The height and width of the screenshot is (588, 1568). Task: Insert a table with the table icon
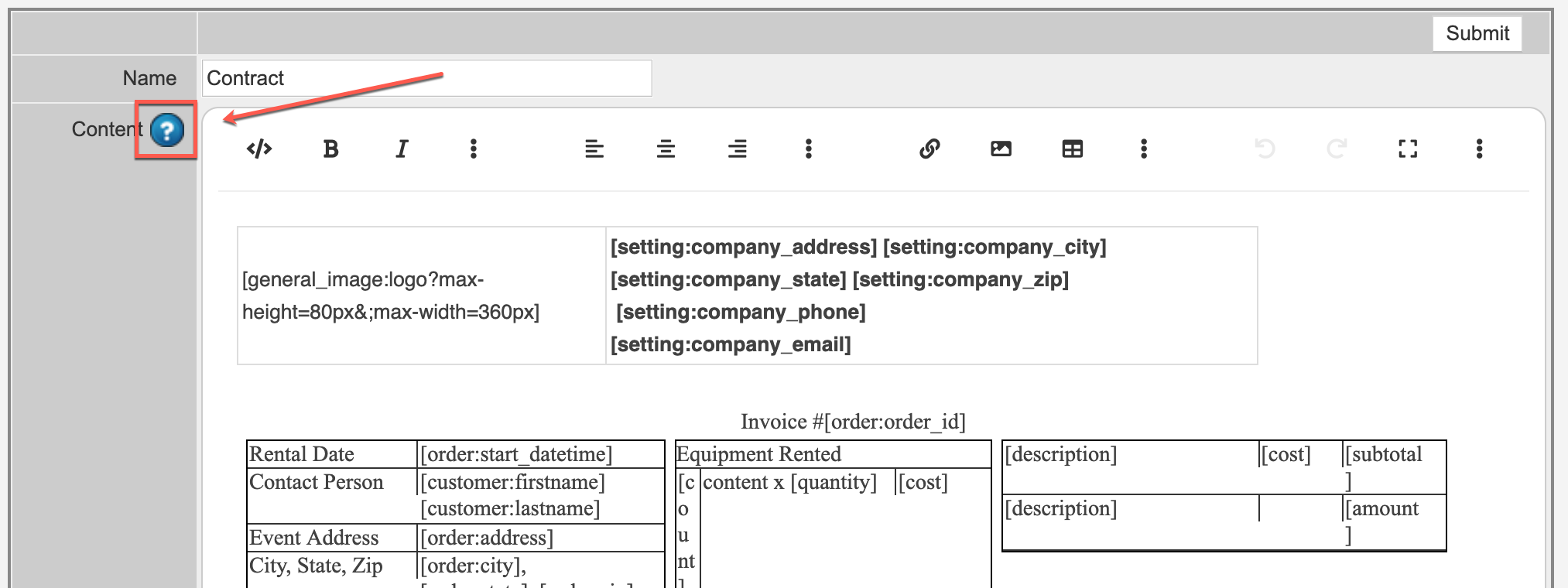tap(1073, 149)
